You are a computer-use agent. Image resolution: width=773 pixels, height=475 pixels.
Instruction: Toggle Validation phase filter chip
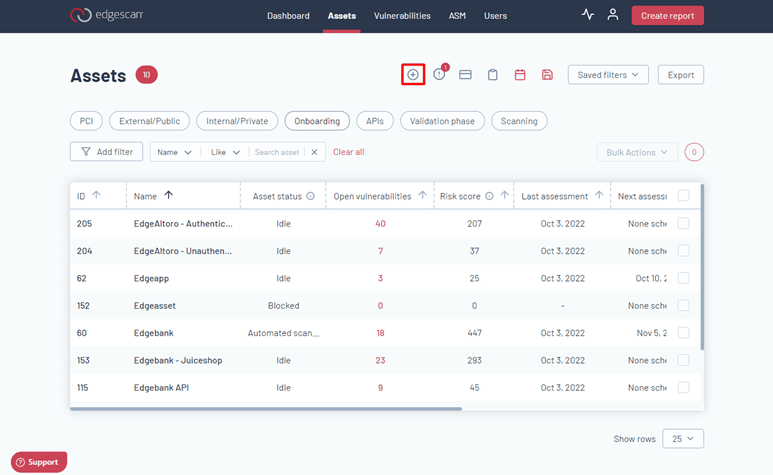(442, 121)
